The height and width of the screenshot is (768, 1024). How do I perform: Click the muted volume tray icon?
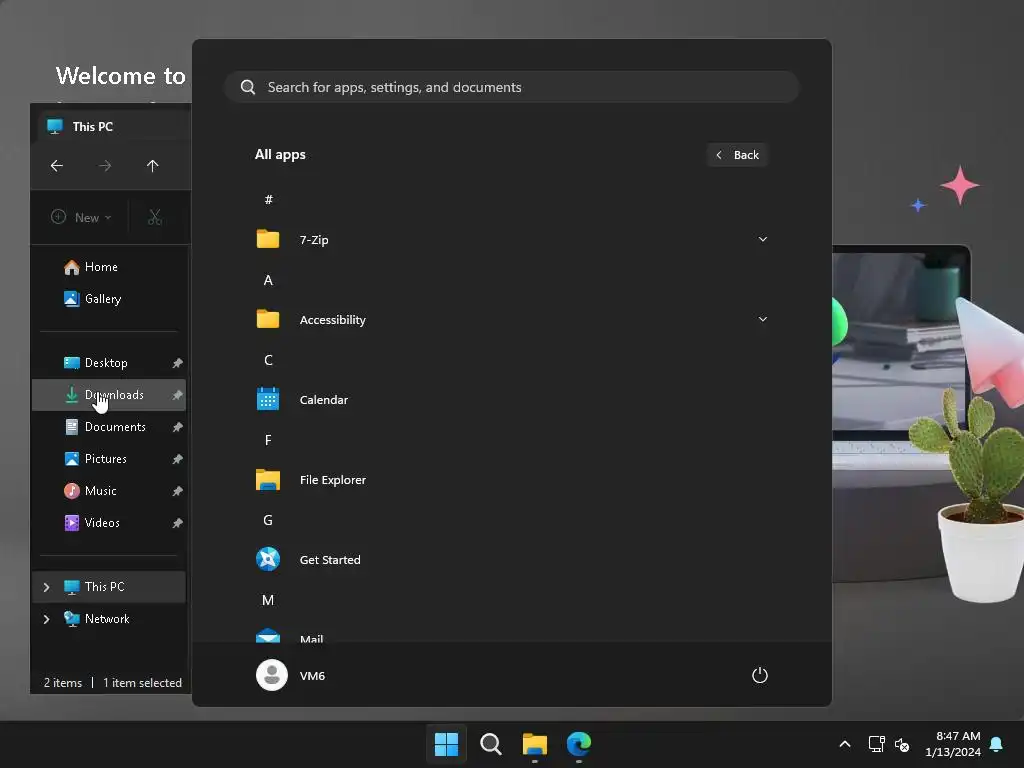902,744
